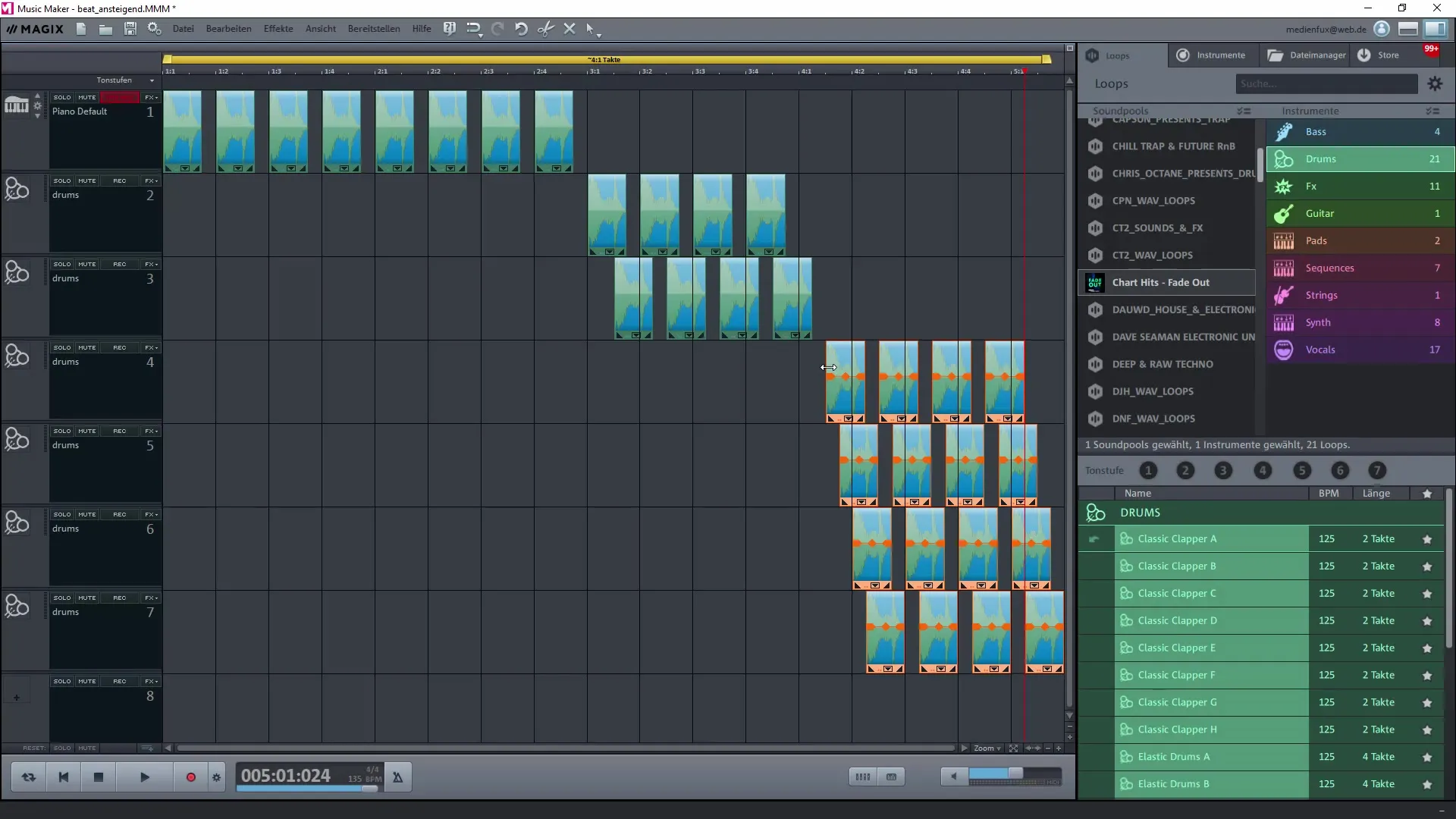Click the master volume slider handle
The height and width of the screenshot is (819, 1456).
tap(1015, 773)
